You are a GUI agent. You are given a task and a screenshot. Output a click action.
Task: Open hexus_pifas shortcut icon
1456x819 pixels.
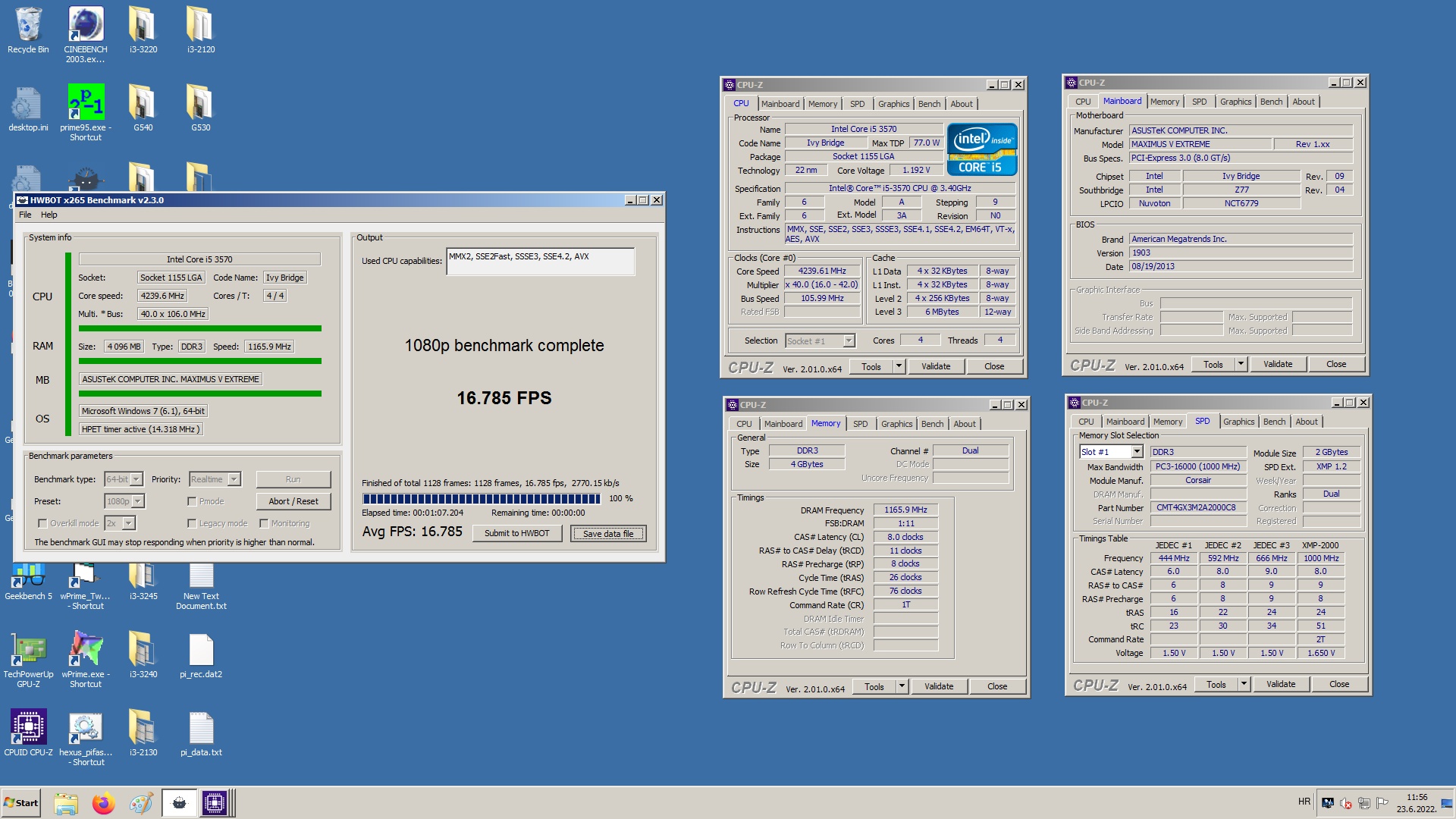pos(86,738)
